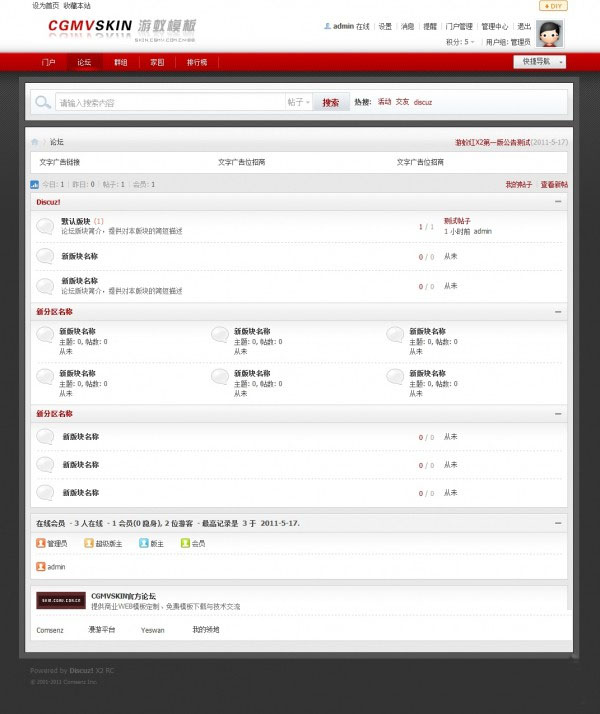Click the CGMVSKIN official forum banner image

point(61,601)
